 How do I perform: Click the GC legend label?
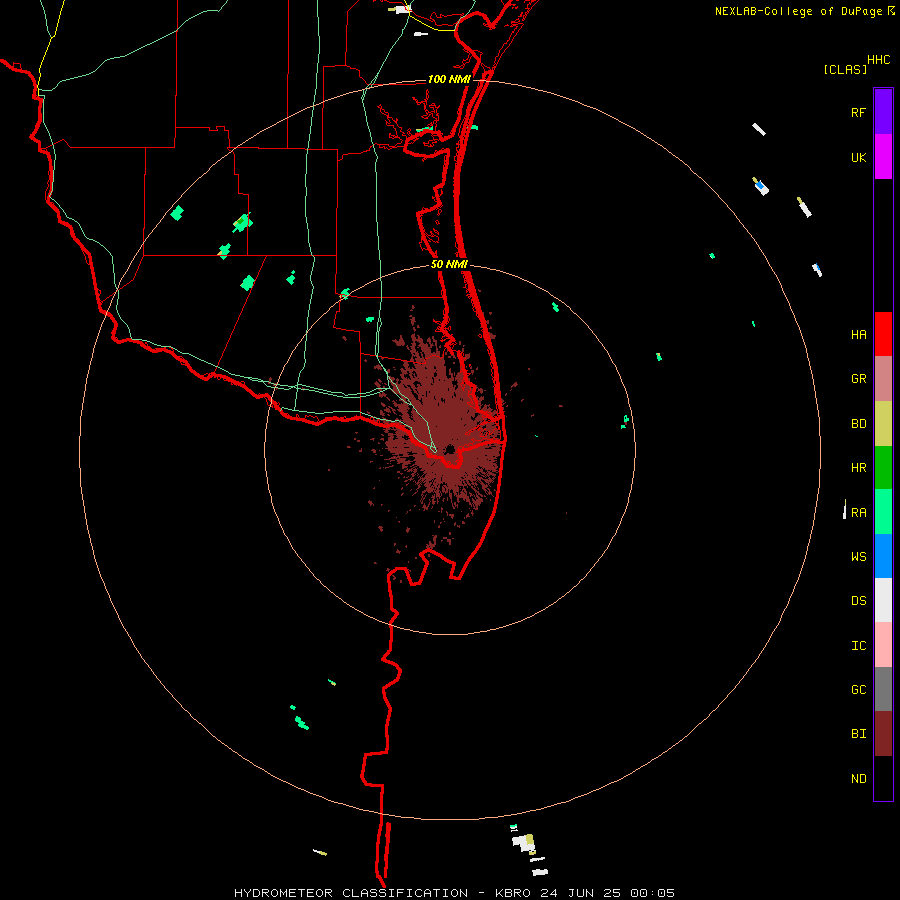pyautogui.click(x=858, y=690)
